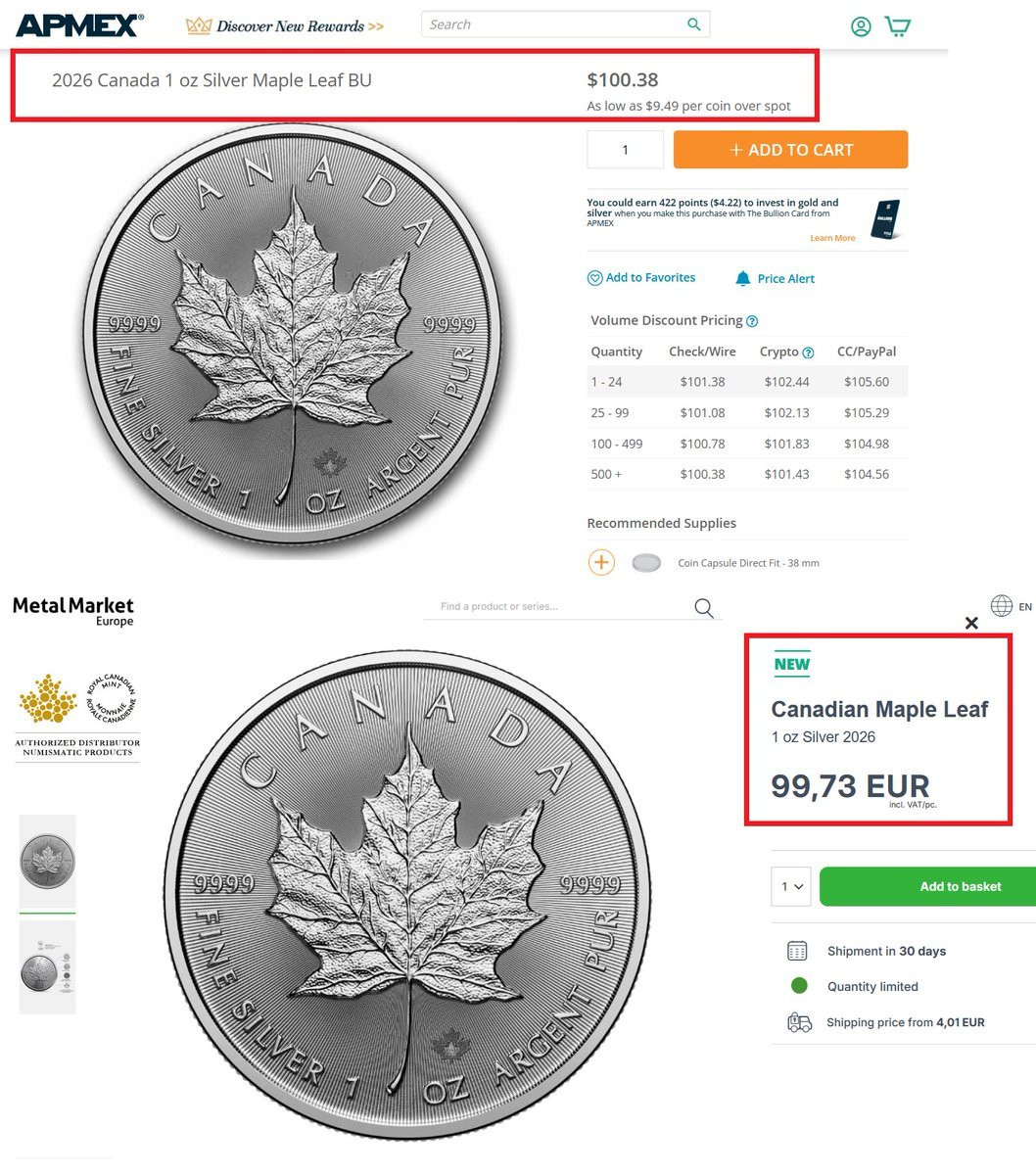Viewport: 1036px width, 1175px height.
Task: Click Discover New Rewards link
Action: point(285,26)
